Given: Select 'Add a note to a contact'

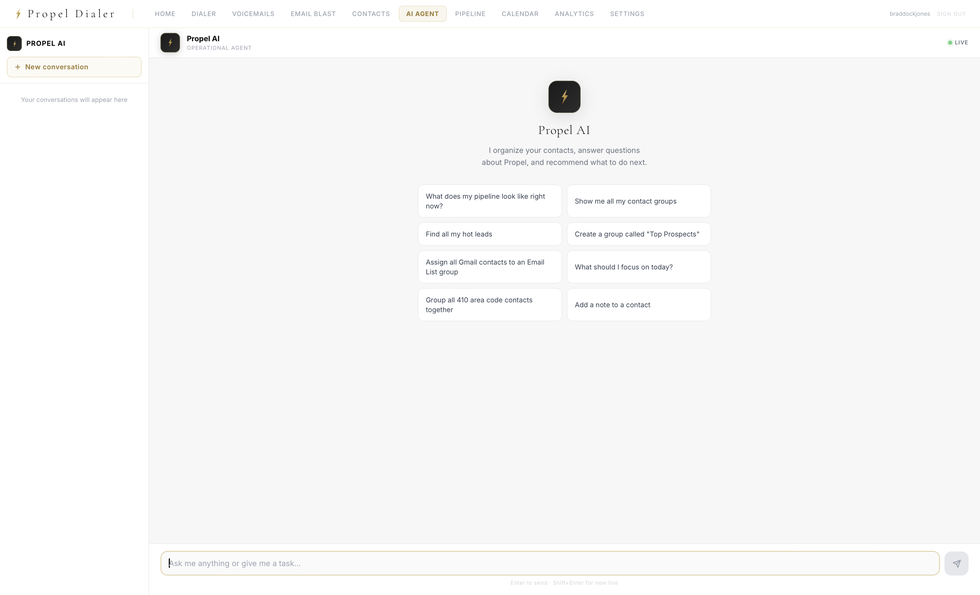Looking at the screenshot, I should [639, 304].
